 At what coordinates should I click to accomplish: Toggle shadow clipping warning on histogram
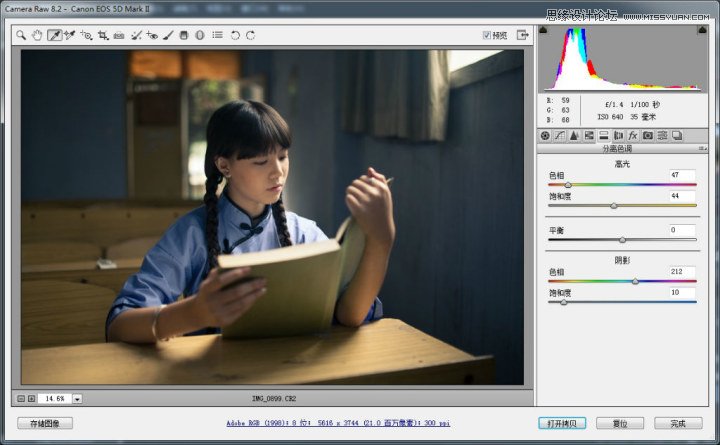click(543, 30)
